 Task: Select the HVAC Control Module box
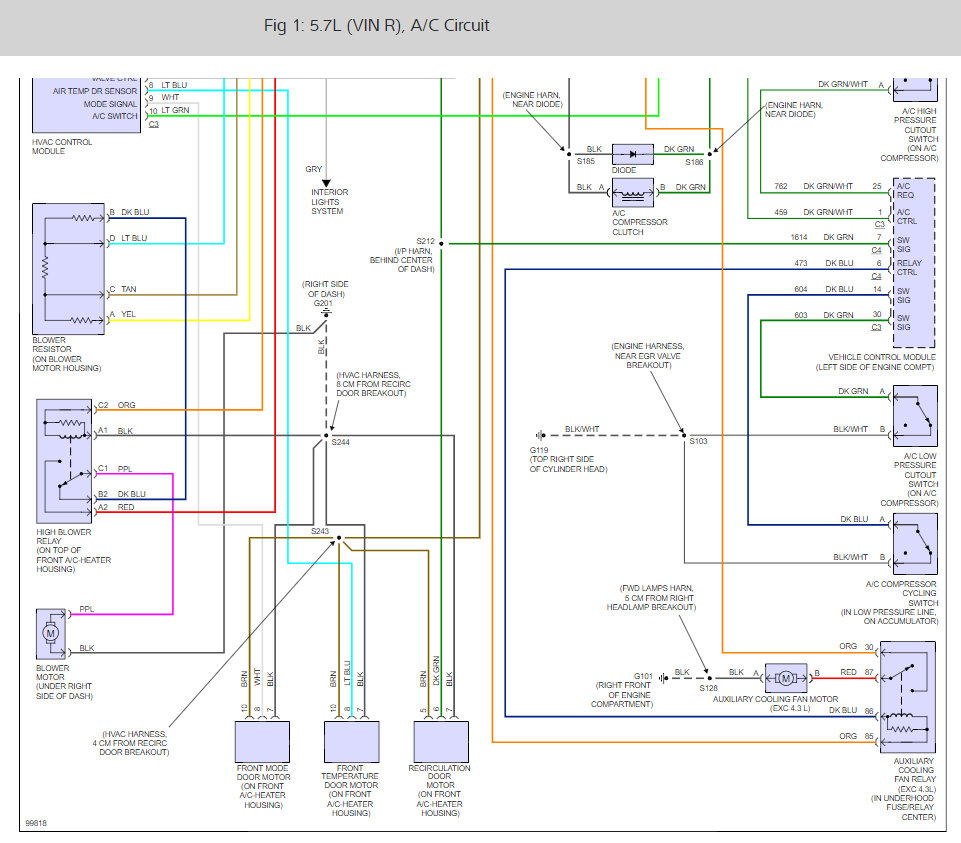(86, 105)
